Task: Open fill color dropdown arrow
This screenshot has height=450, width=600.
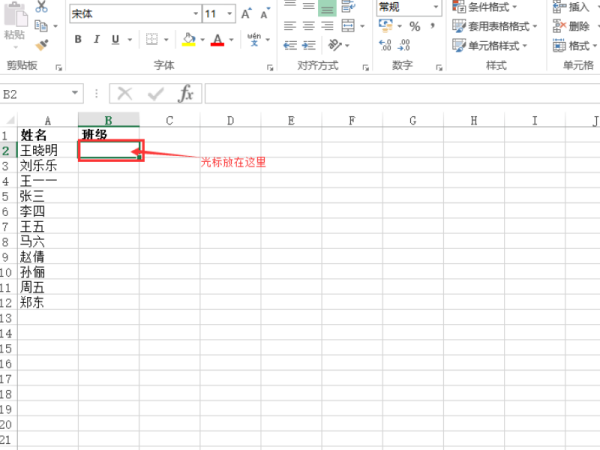Action: click(x=202, y=39)
